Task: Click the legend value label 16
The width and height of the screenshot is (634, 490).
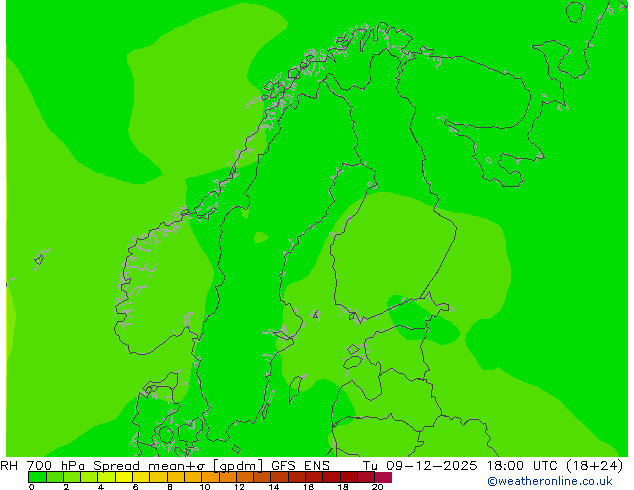Action: pyautogui.click(x=308, y=487)
